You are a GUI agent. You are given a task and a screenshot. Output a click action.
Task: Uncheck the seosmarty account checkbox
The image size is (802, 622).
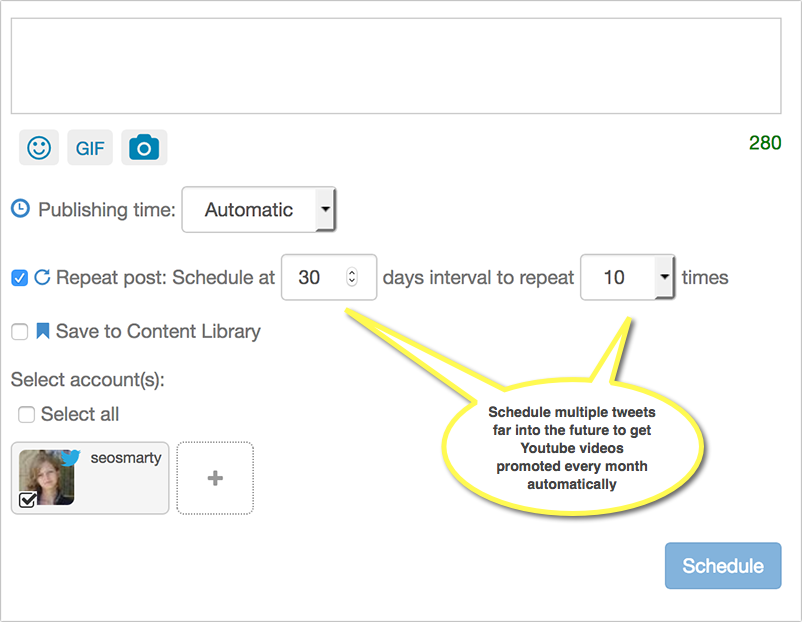tap(28, 499)
